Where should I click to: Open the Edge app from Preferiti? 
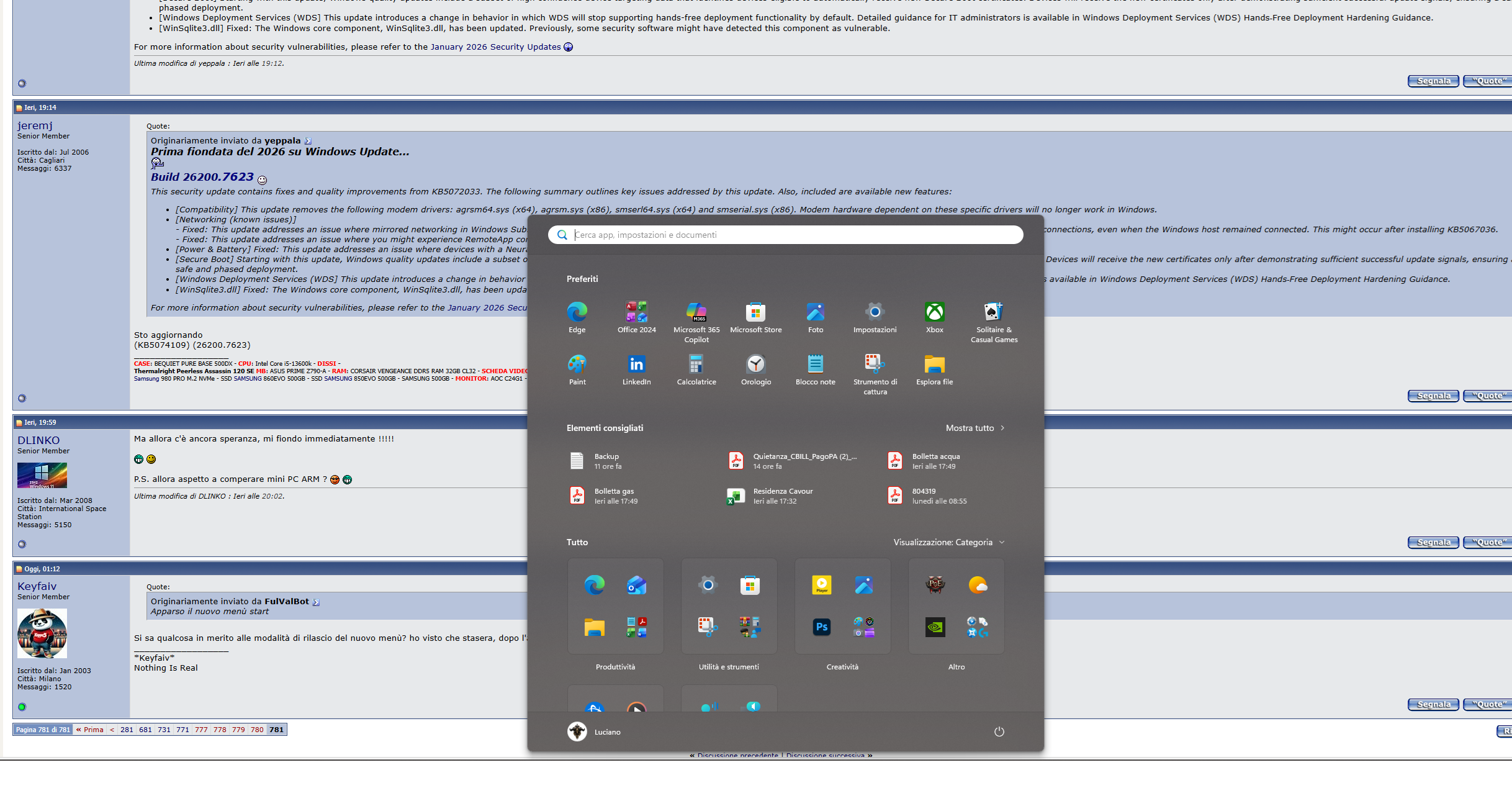point(577,312)
